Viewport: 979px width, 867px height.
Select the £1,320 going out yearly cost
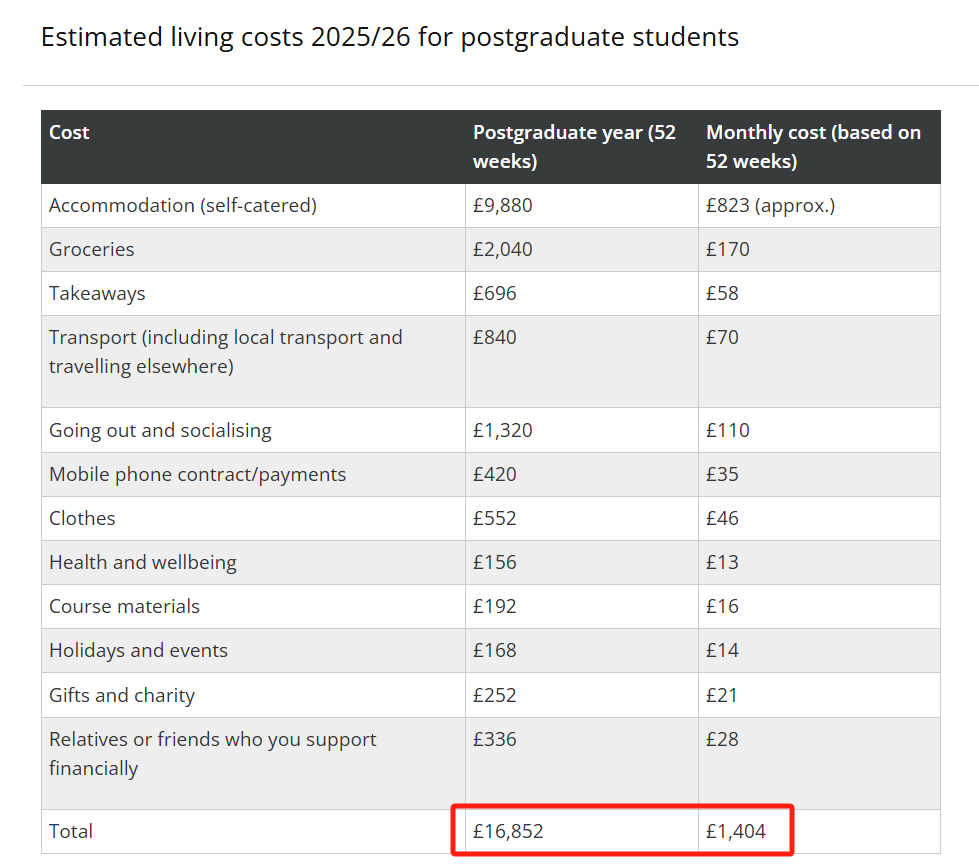[503, 430]
